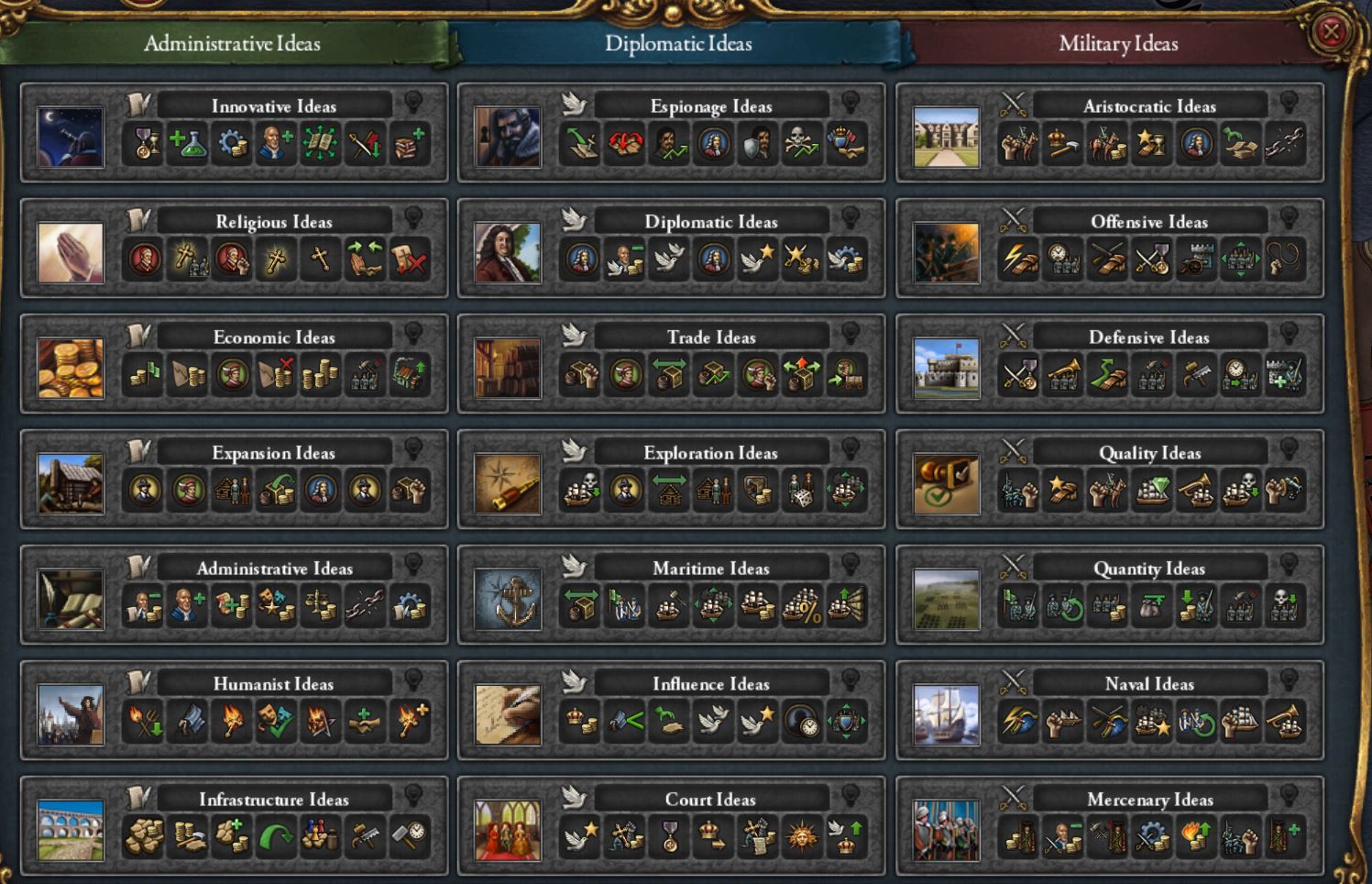Click the dove icon in Diplomatic Ideas row

pyautogui.click(x=669, y=260)
